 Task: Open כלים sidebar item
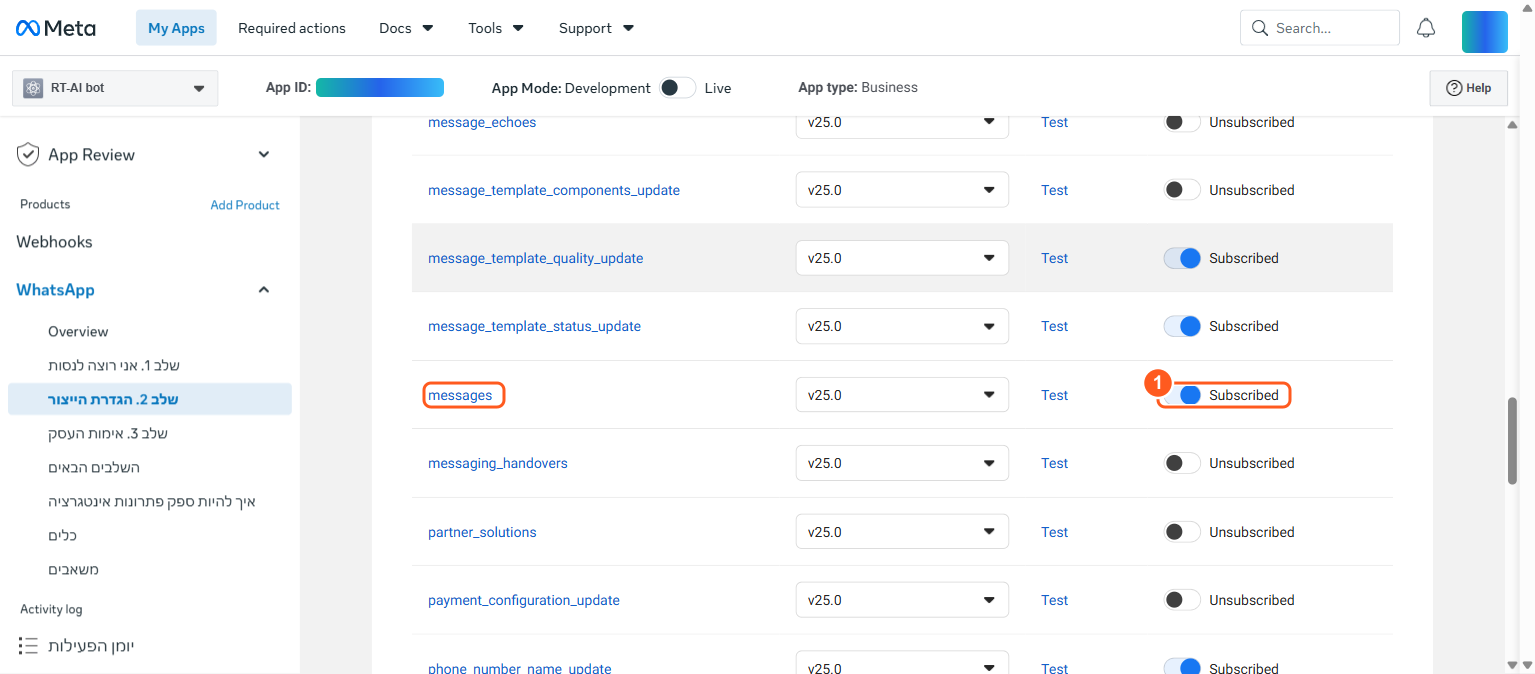tap(62, 535)
